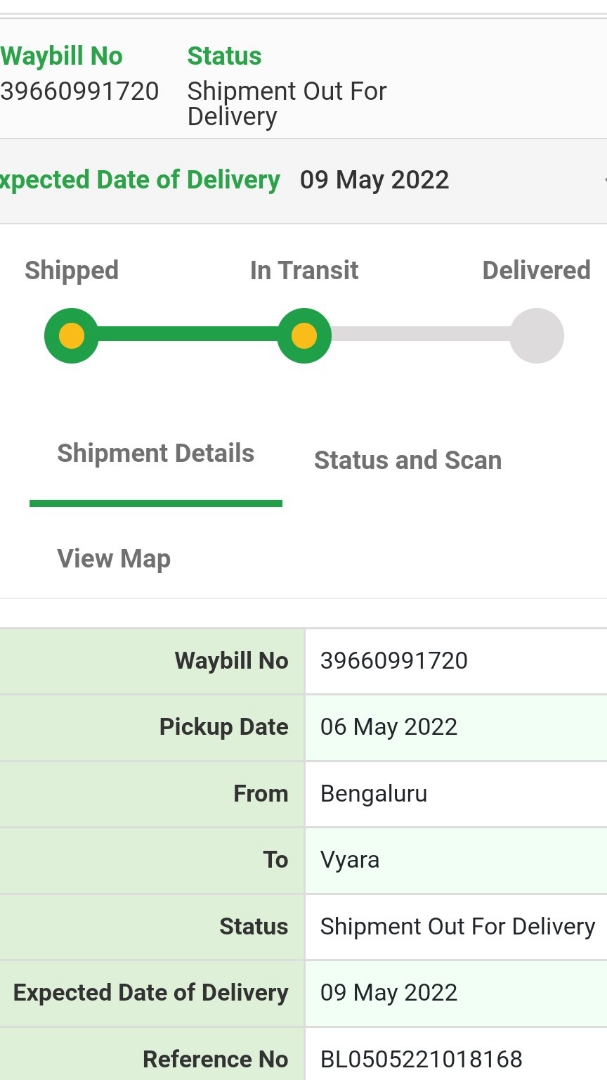Tap the top header Shipment Out For Delivery status

[287, 104]
